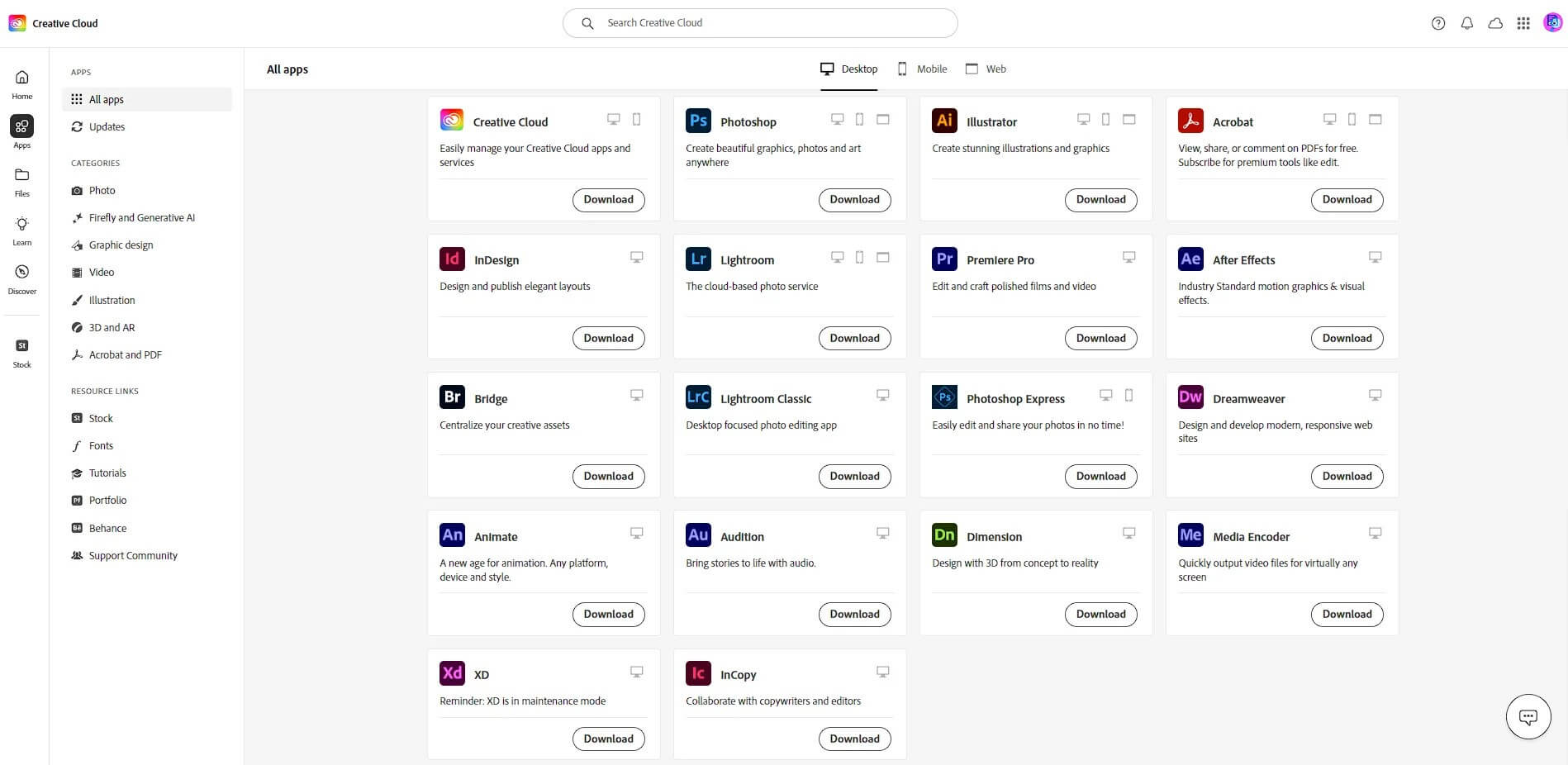This screenshot has height=765, width=1568.
Task: Select All apps in the sidebar
Action: pos(147,99)
